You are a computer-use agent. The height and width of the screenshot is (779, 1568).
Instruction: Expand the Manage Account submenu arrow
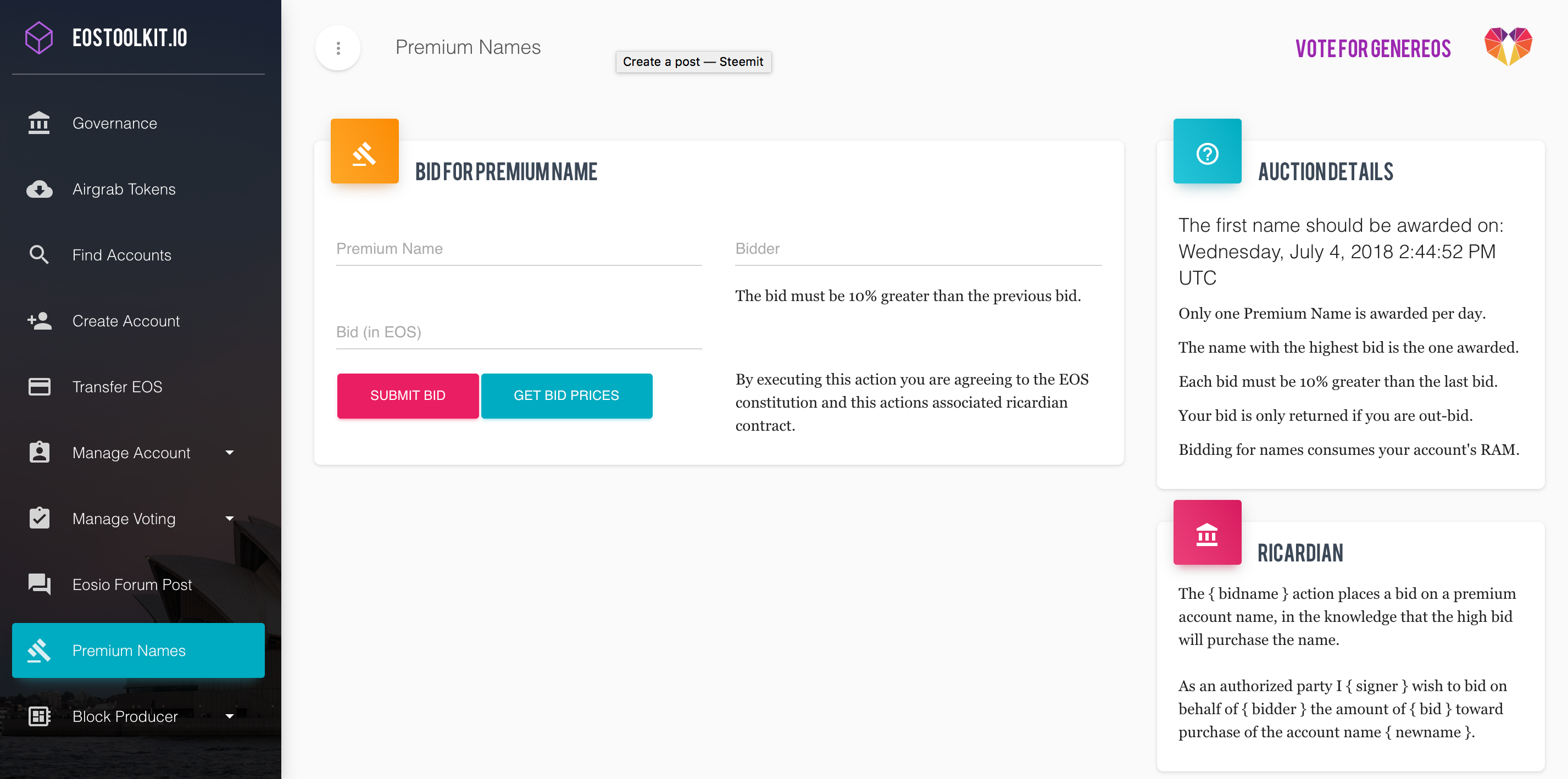point(230,452)
